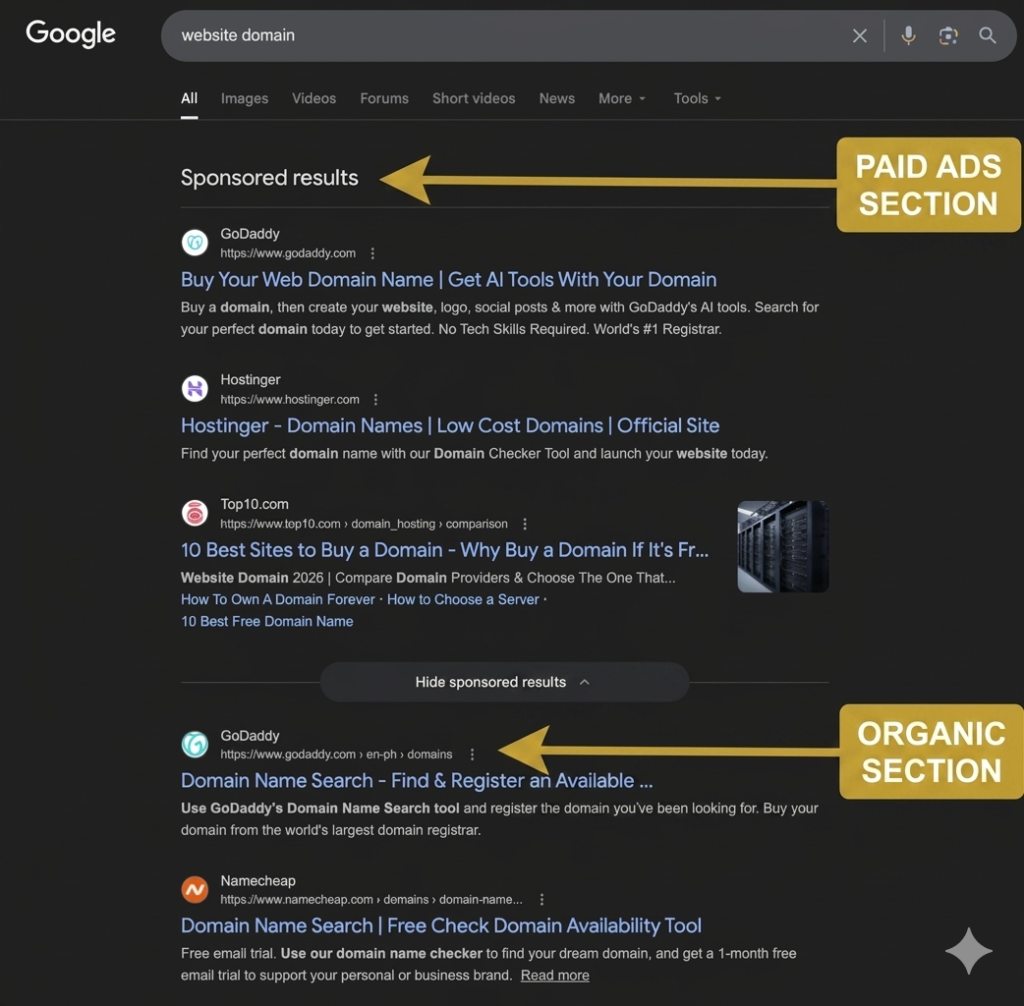Clear the search box with X icon
The width and height of the screenshot is (1024, 1006).
click(x=859, y=35)
